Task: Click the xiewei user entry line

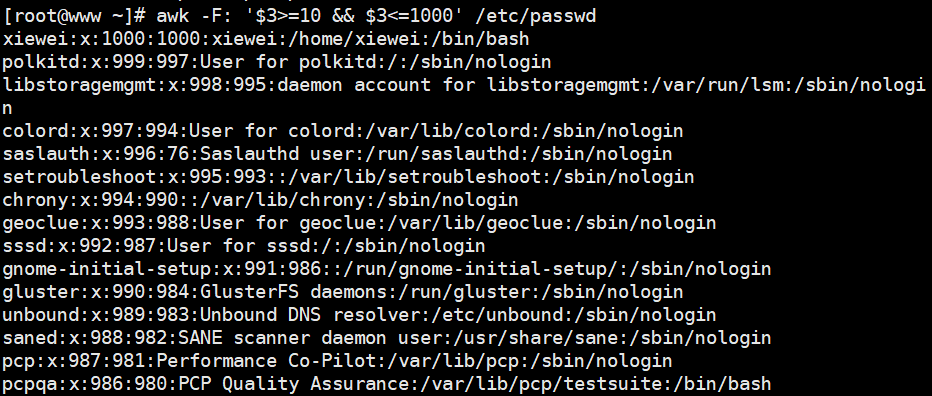Action: pyautogui.click(x=266, y=39)
